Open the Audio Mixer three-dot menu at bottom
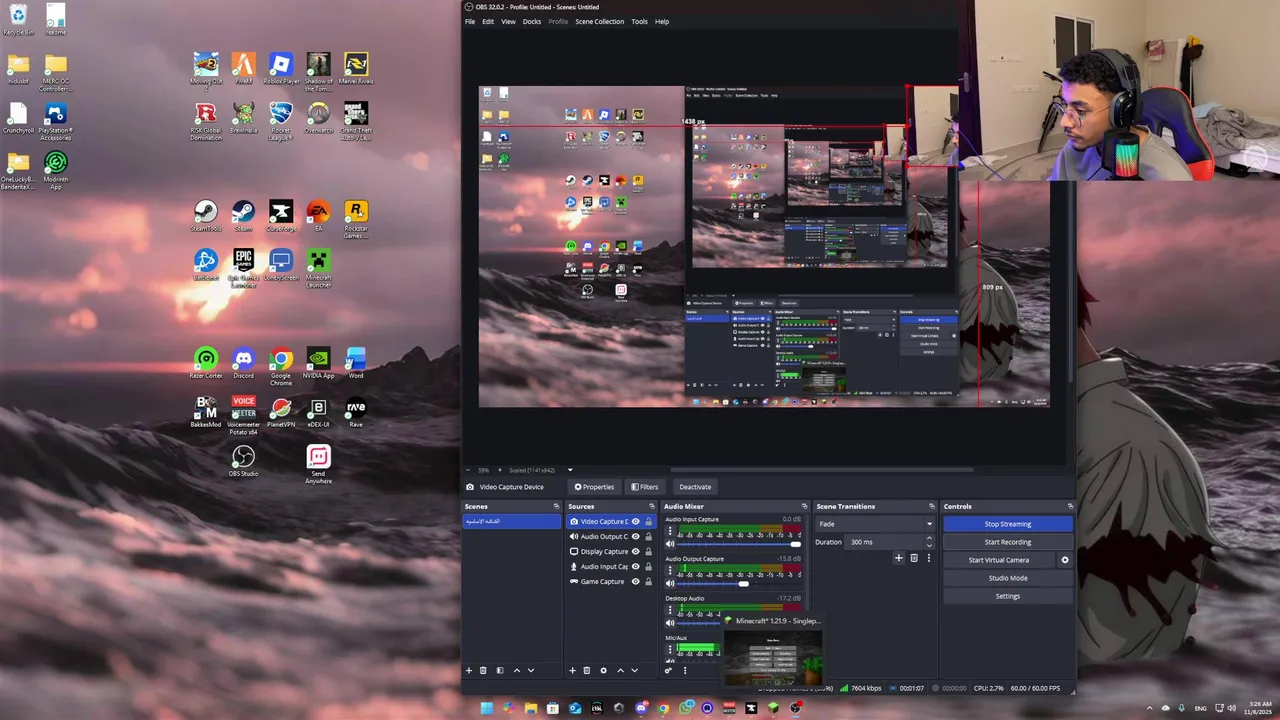This screenshot has width=1280, height=720. pos(685,670)
